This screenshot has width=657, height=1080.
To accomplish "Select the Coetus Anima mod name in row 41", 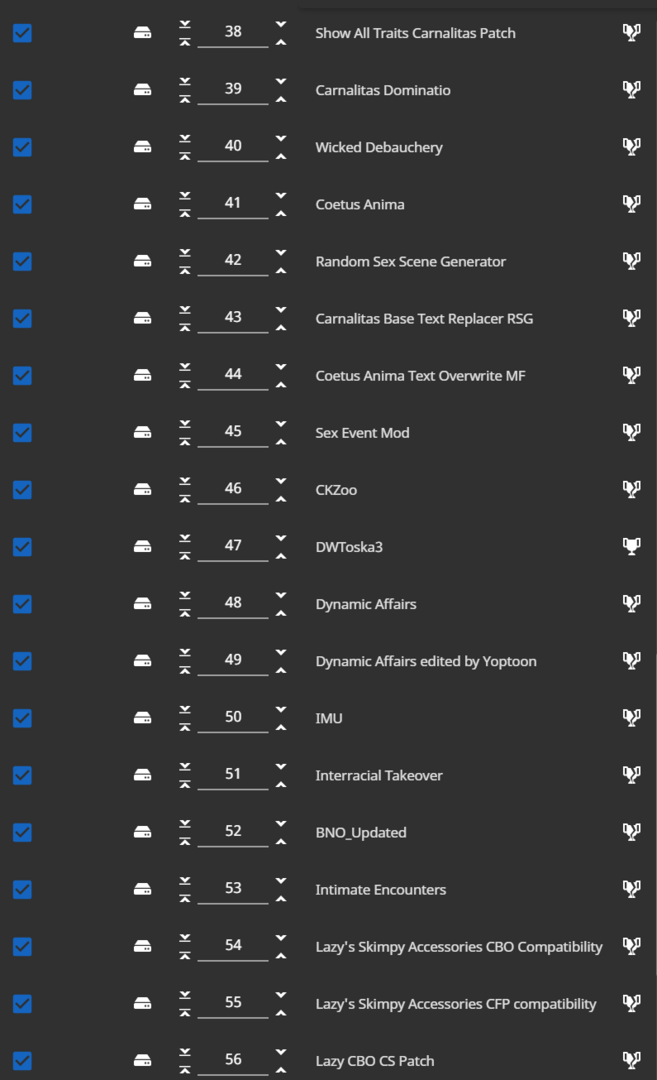I will [x=359, y=205].
